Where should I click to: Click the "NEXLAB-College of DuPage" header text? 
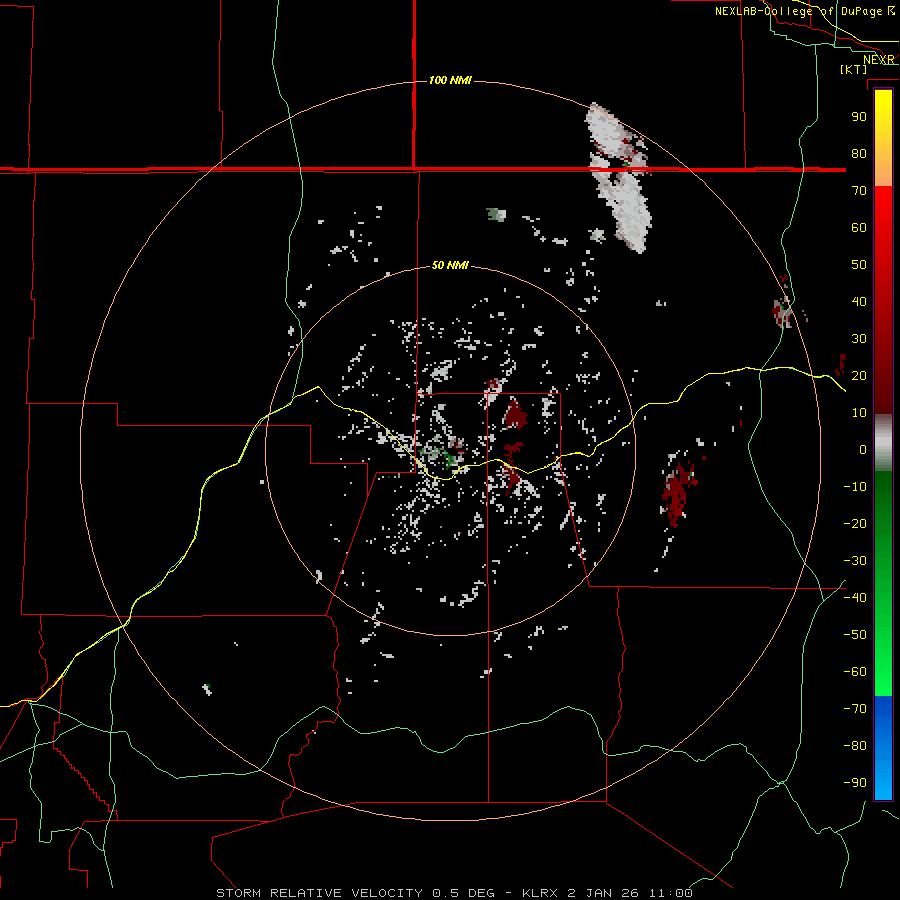[x=798, y=11]
